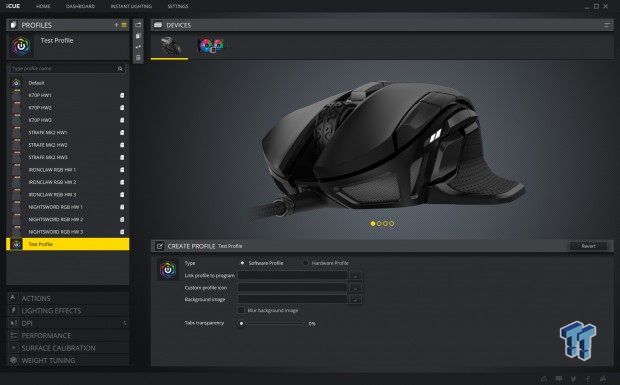
Task: Click the Custom profile icon field
Action: [292, 287]
